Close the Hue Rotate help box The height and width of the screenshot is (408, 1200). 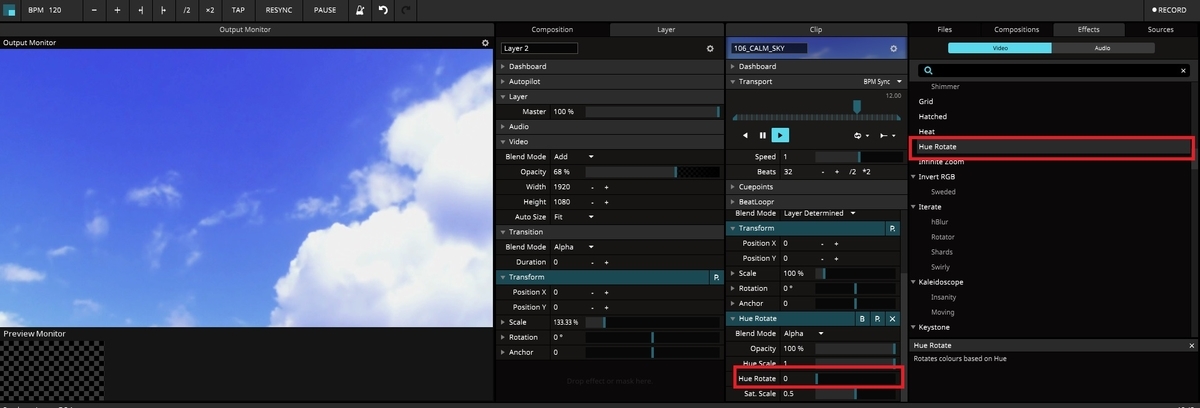[x=1191, y=345]
